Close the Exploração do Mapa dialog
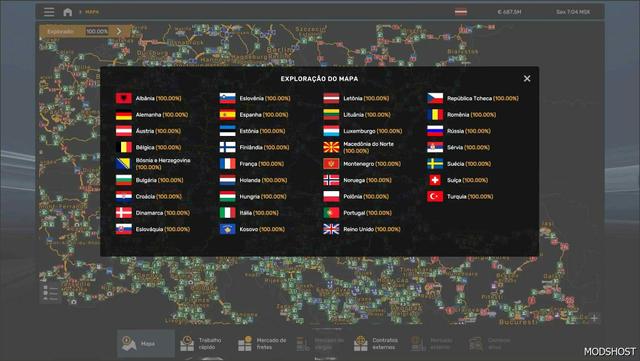640x361 pixels. tap(527, 78)
